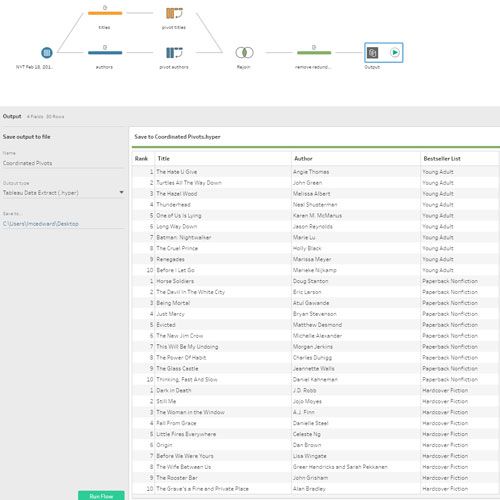Select the NYT Feb 18 input step icon
Viewport: 500px width, 500px height.
click(x=47, y=52)
